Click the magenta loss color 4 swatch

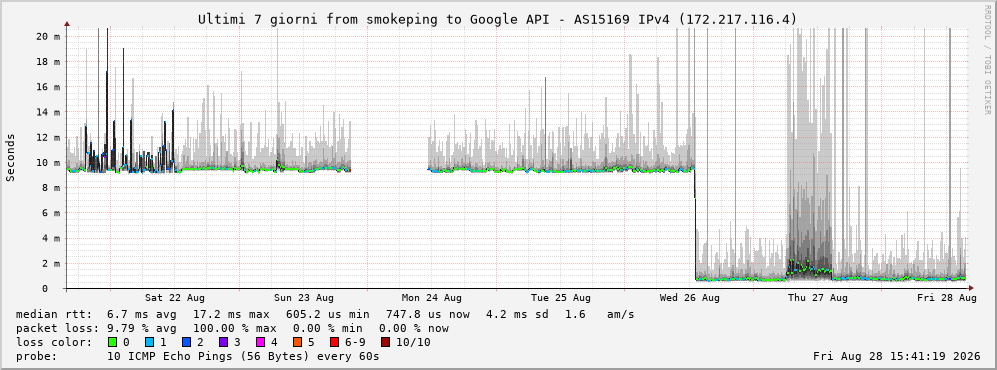(261, 342)
